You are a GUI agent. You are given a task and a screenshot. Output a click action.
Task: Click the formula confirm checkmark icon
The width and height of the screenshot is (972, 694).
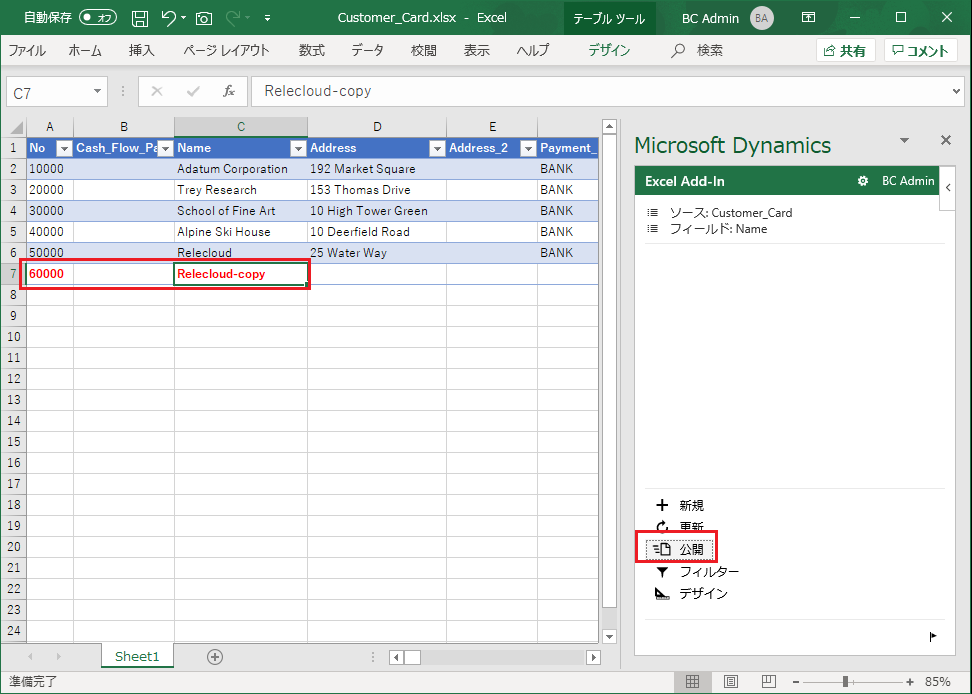(193, 92)
